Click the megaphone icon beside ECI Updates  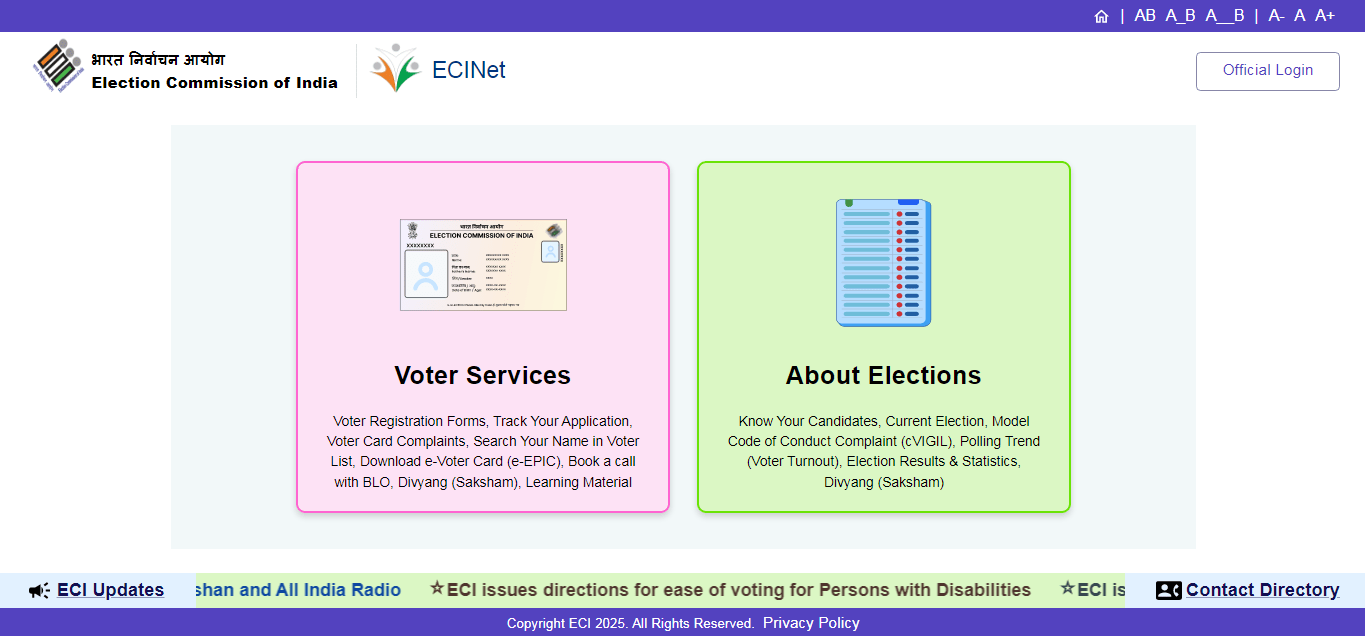coord(39,591)
